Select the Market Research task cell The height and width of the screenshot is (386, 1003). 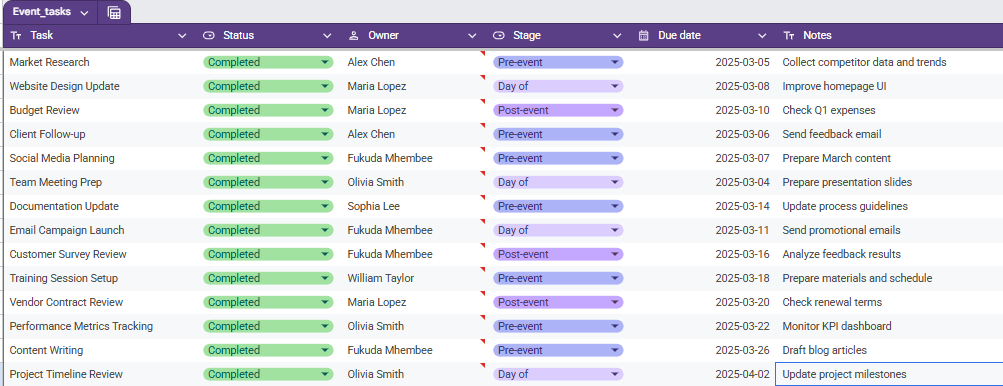[101, 62]
